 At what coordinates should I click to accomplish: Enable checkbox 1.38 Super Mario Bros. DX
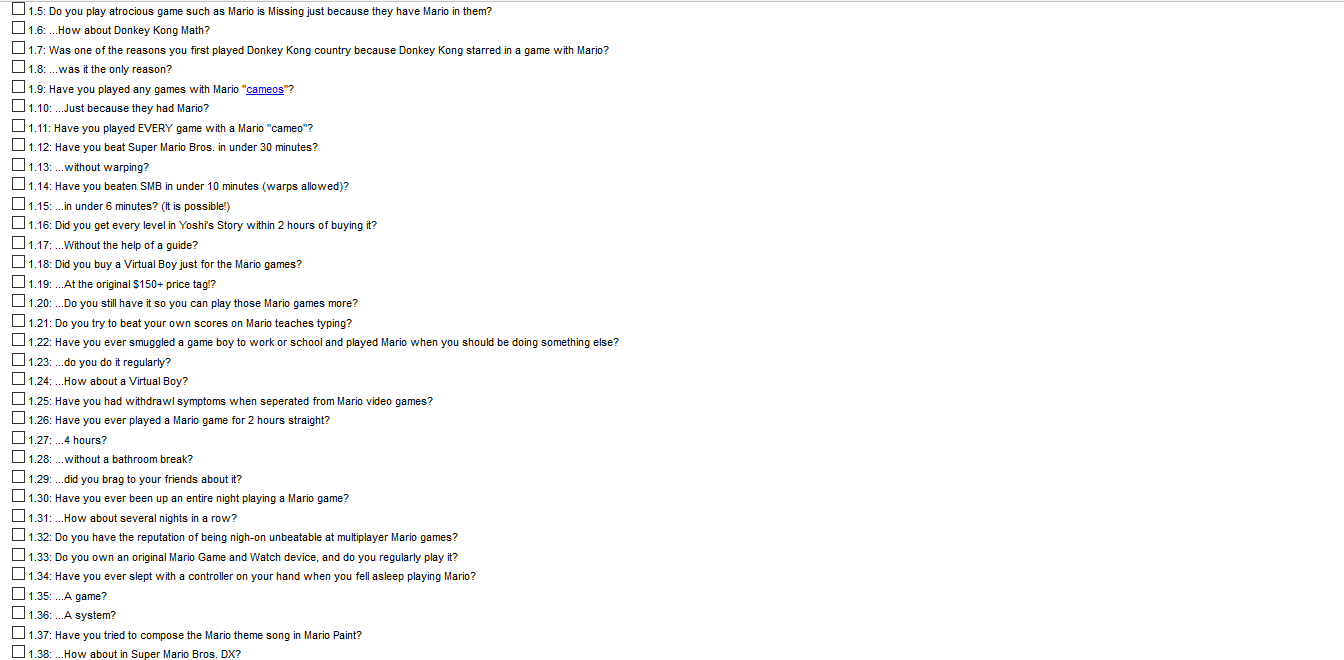point(19,653)
